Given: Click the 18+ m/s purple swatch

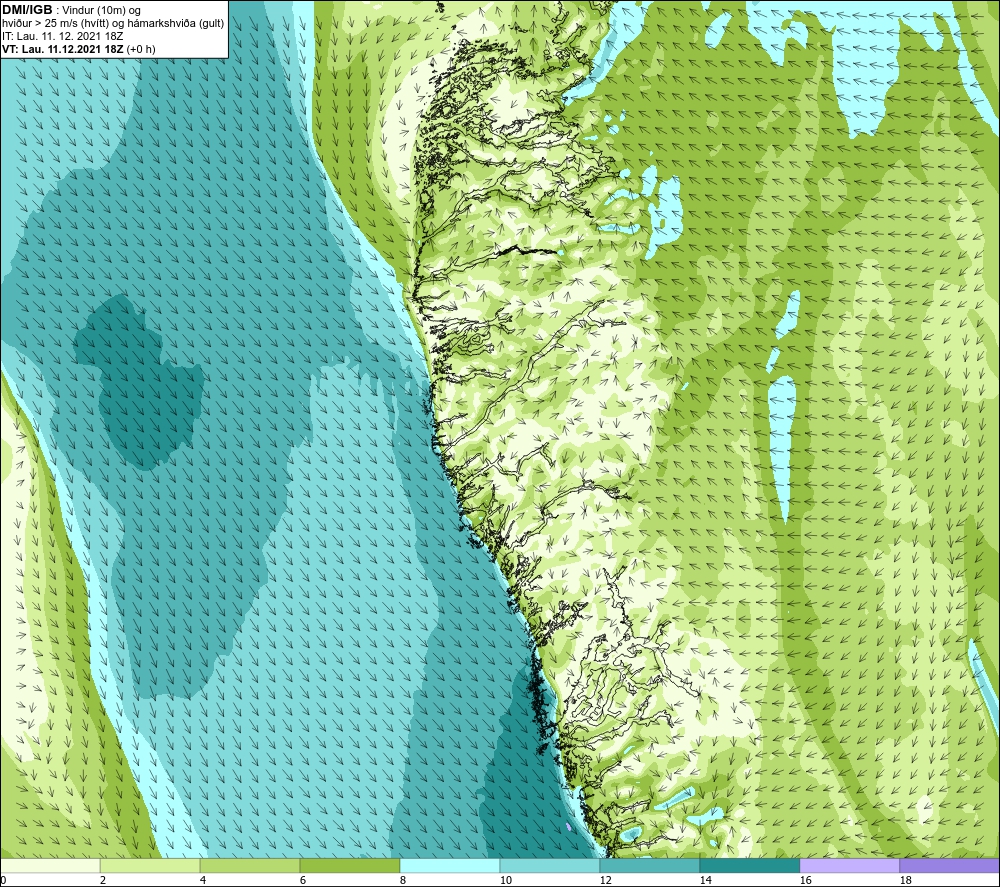Looking at the screenshot, I should pos(949,865).
